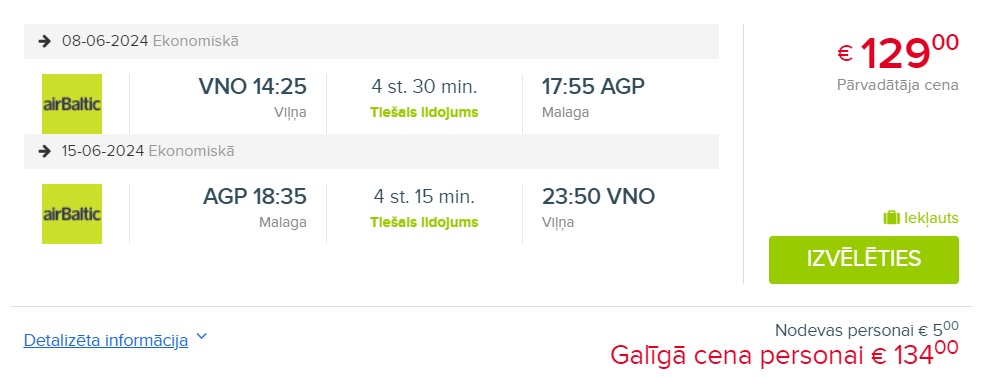This screenshot has width=981, height=378.
Task: Click the arrow icon next to 08-06-2024
Action: click(x=44, y=41)
